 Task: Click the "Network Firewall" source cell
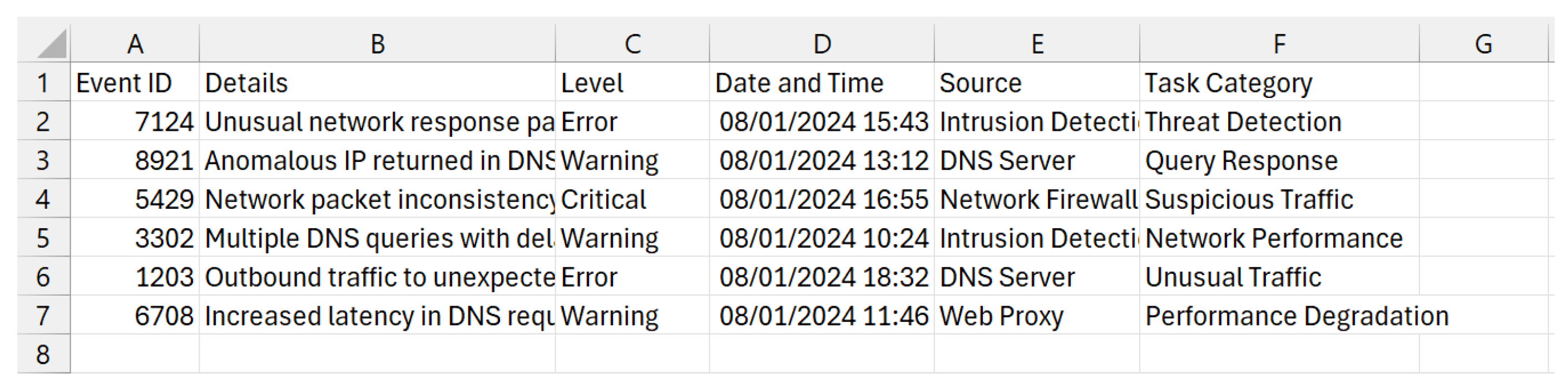(x=1037, y=199)
